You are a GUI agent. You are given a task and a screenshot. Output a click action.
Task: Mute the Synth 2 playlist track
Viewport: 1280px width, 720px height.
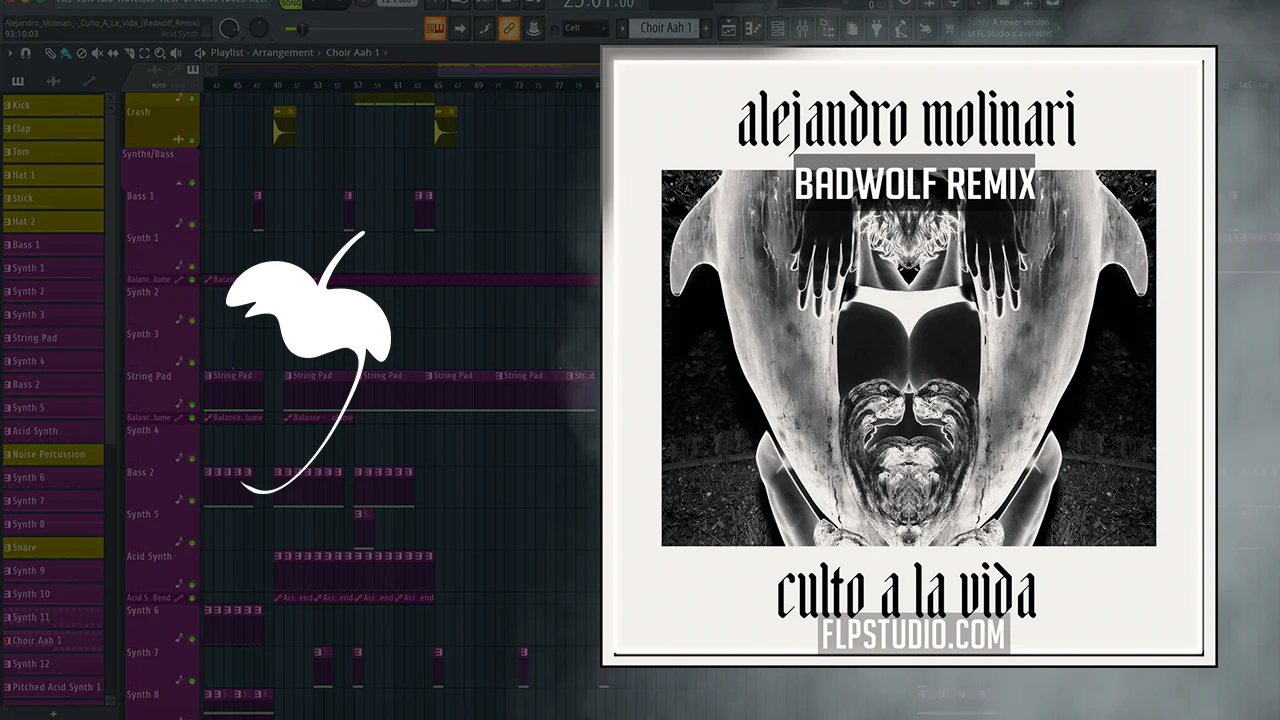pos(192,320)
